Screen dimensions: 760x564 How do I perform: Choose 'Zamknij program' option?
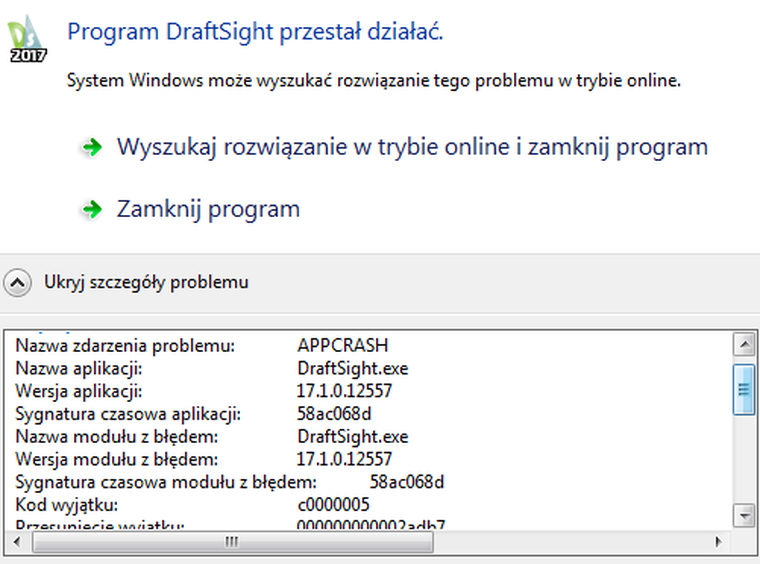point(208,209)
